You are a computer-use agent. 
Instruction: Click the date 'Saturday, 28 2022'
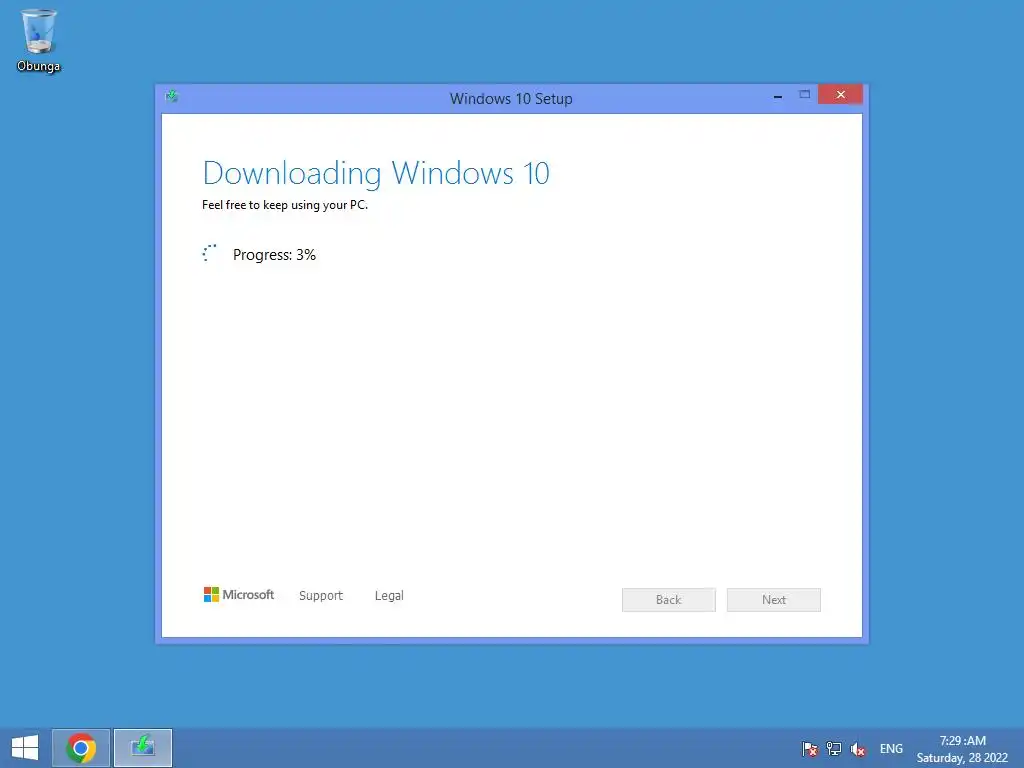coord(962,758)
